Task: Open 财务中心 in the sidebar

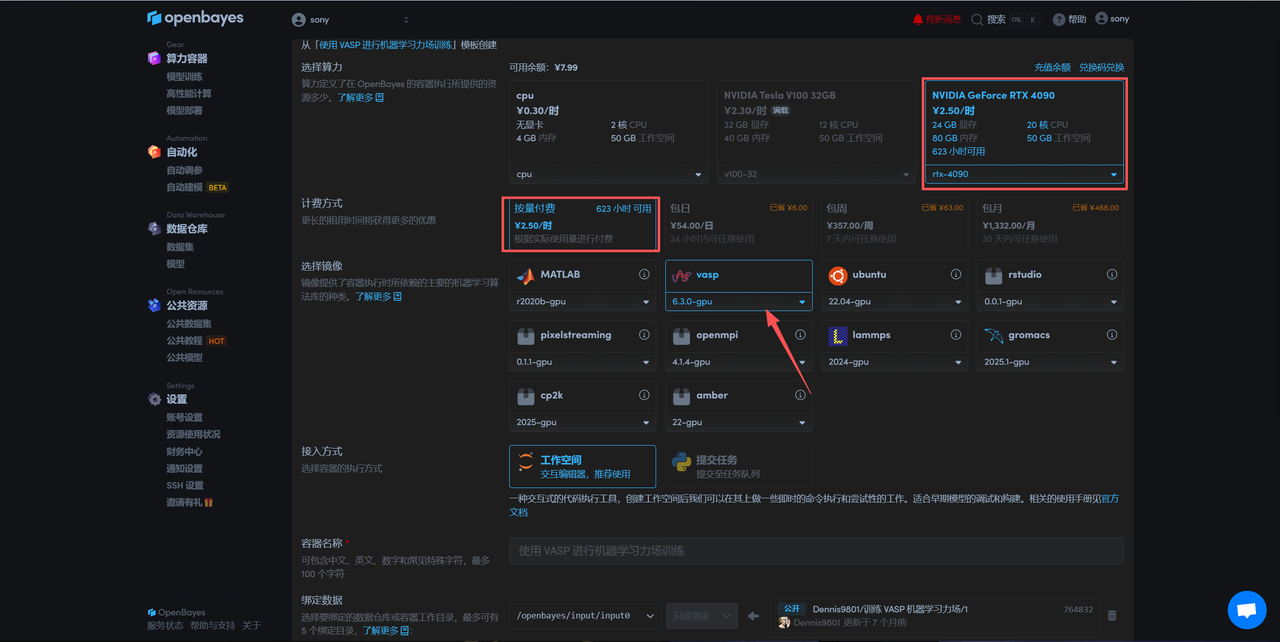Action: coord(184,451)
